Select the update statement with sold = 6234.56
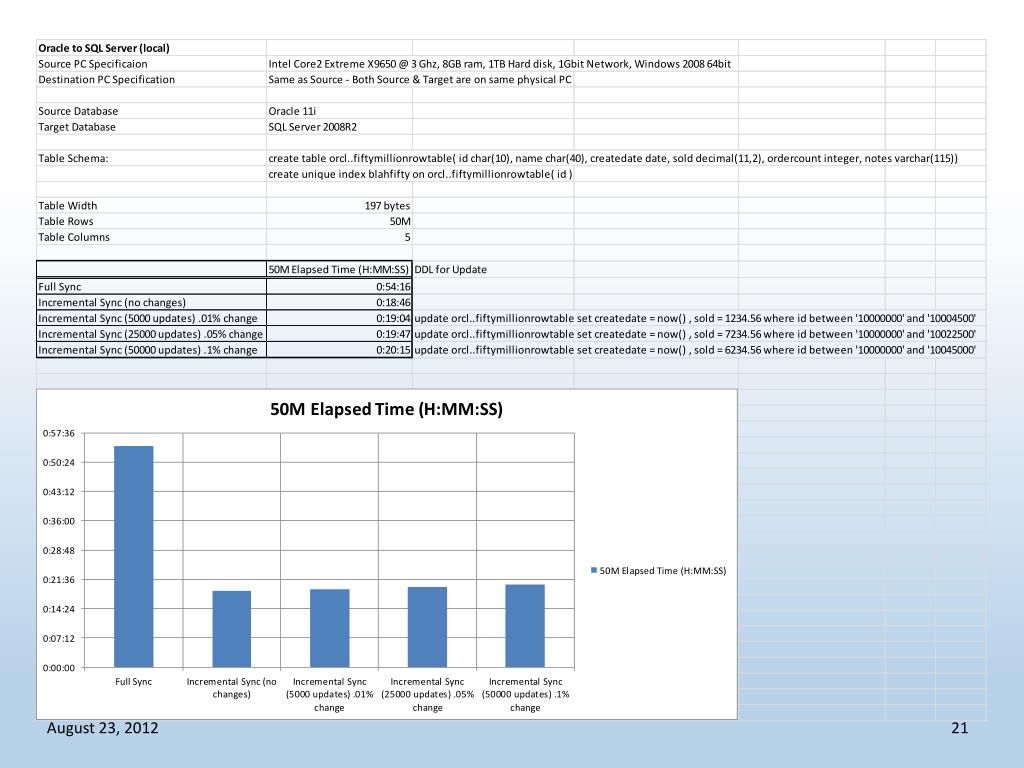1024x768 pixels. point(695,349)
